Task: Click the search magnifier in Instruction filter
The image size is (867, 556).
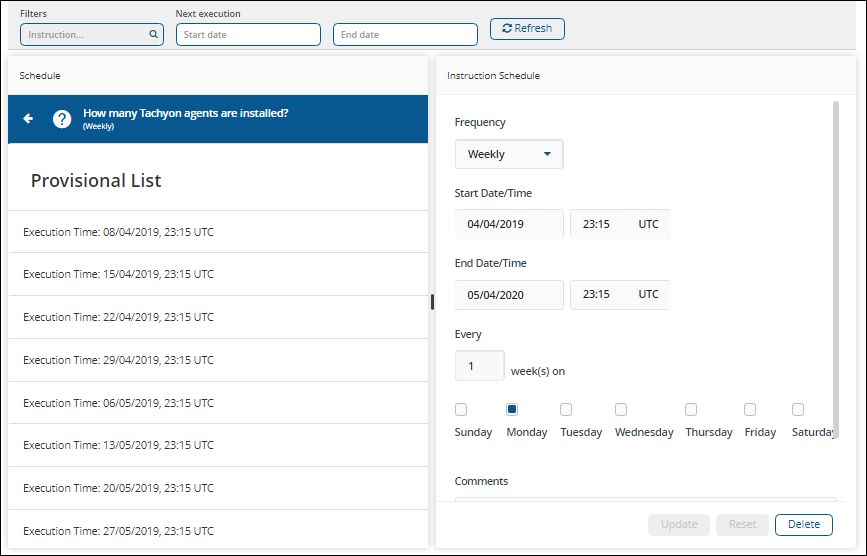Action: (153, 35)
